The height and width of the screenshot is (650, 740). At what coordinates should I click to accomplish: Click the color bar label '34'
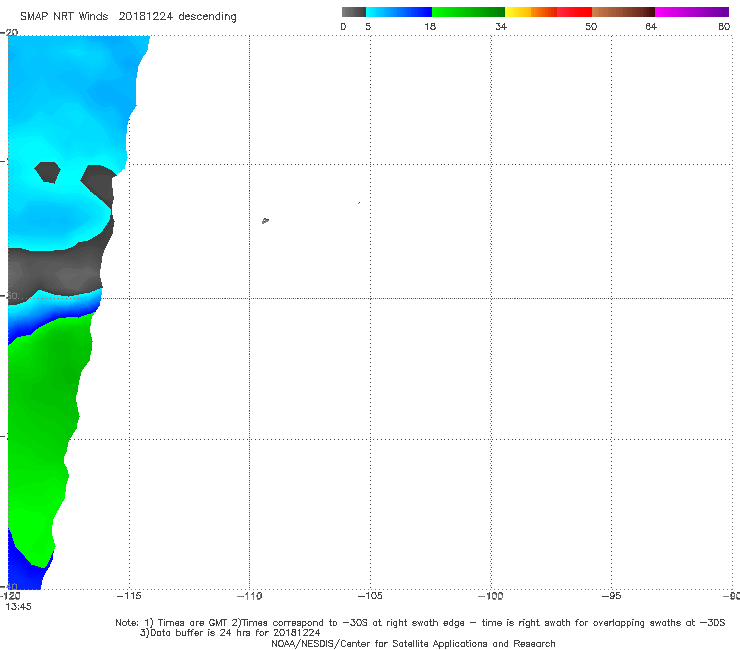pyautogui.click(x=501, y=26)
